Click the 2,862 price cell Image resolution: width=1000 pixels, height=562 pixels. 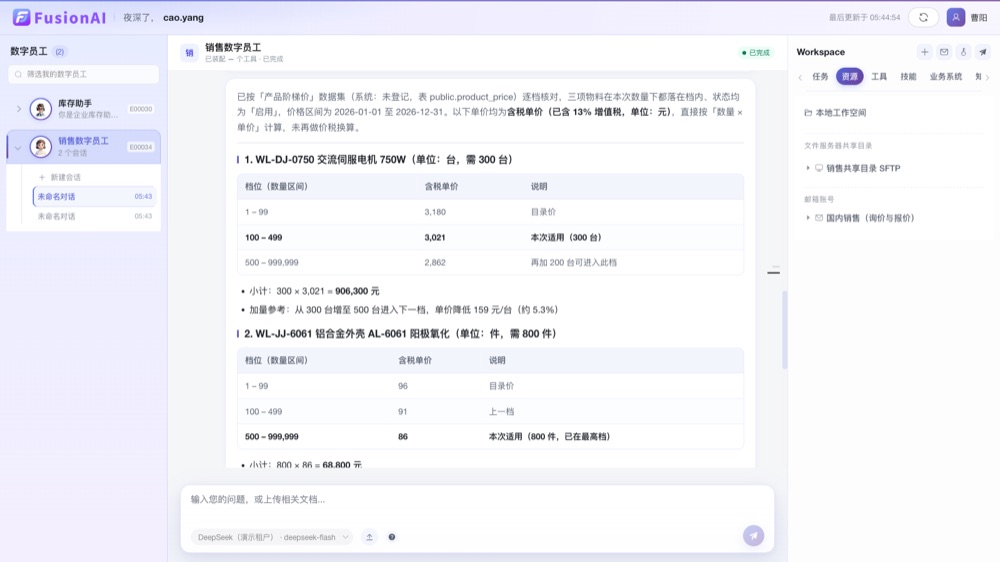(x=435, y=262)
